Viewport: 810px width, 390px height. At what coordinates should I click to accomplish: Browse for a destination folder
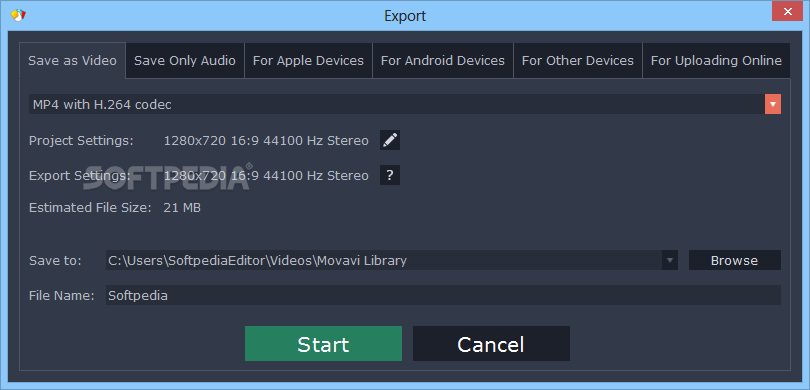pos(735,260)
